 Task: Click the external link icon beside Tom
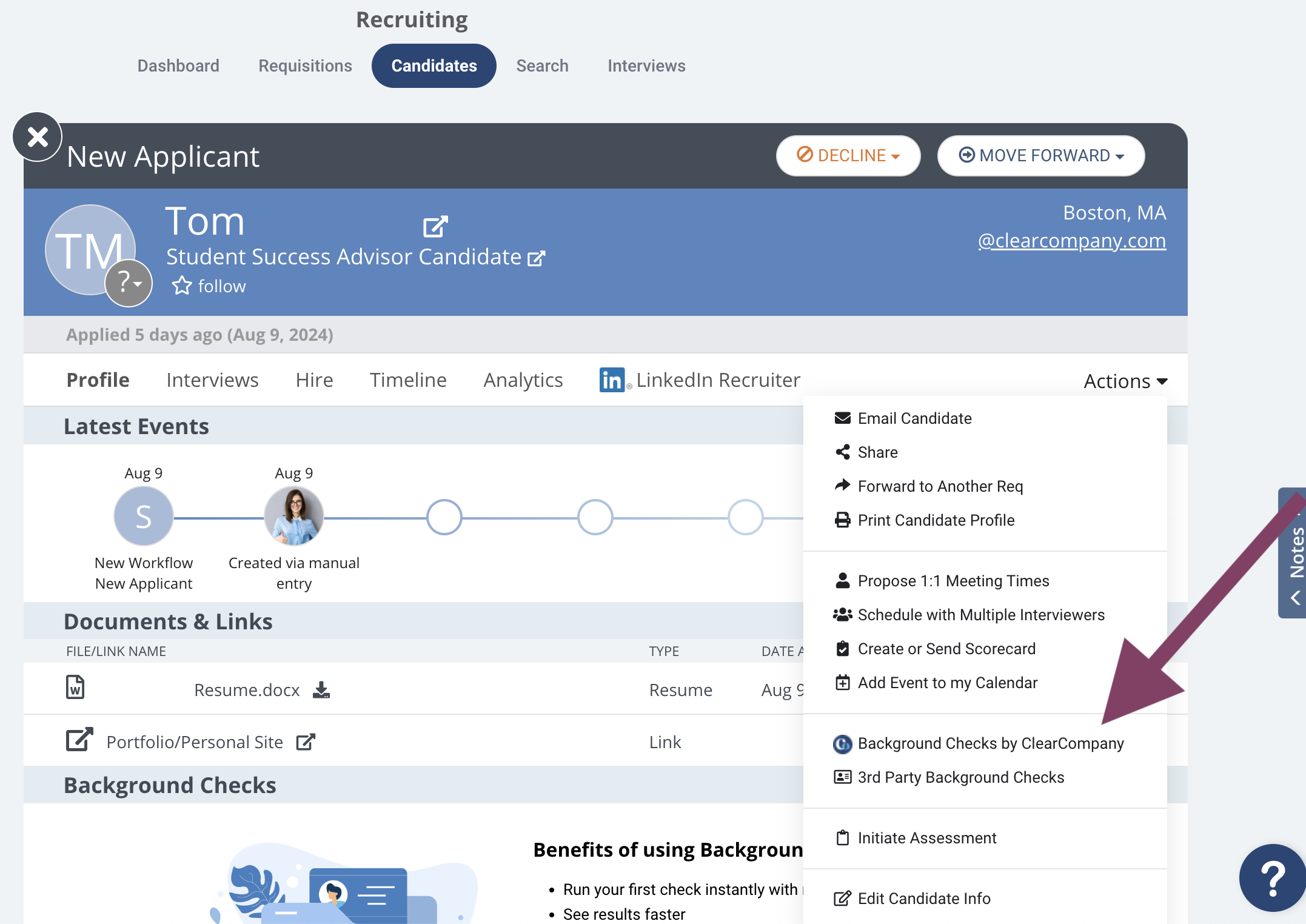435,226
